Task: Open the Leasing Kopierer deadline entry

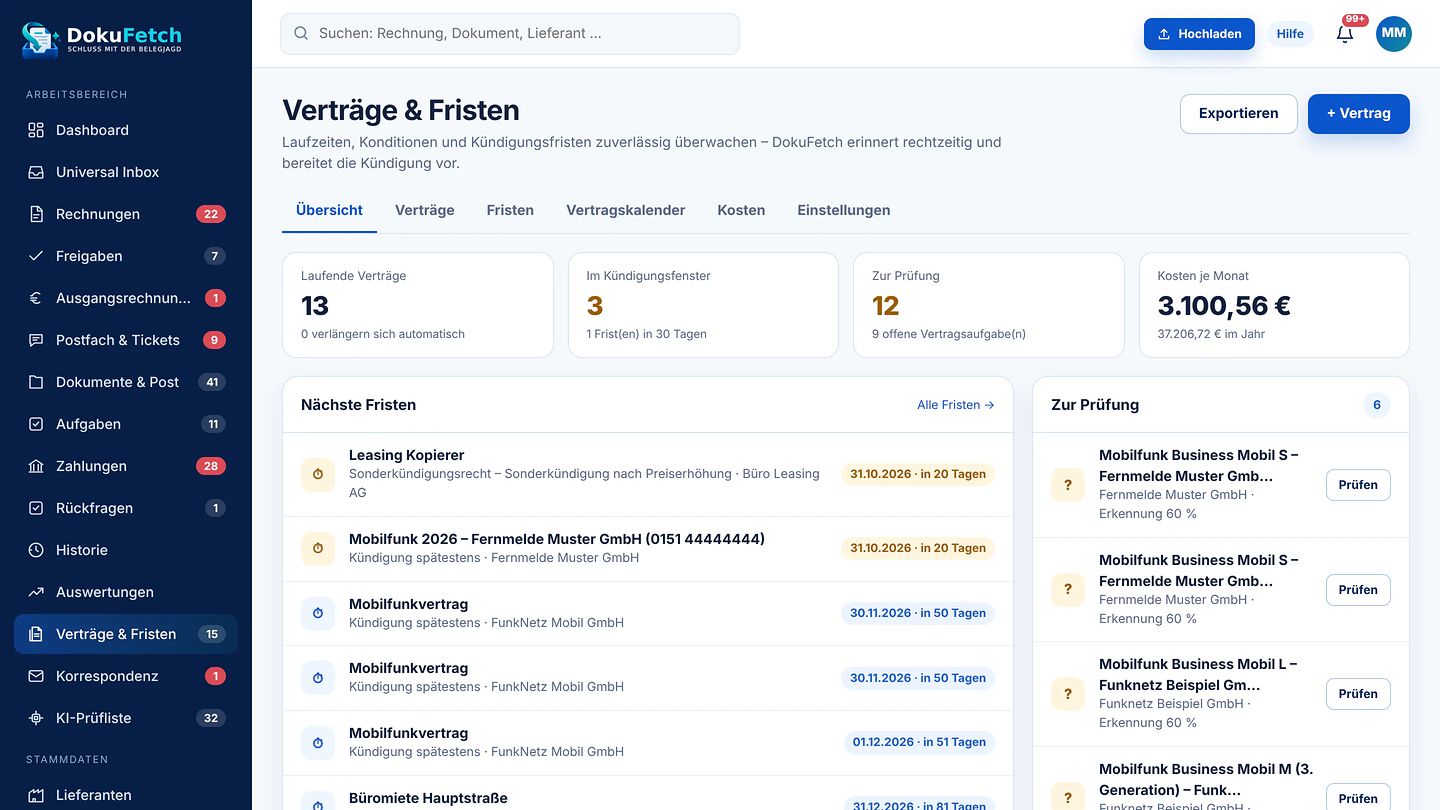Action: [x=648, y=474]
